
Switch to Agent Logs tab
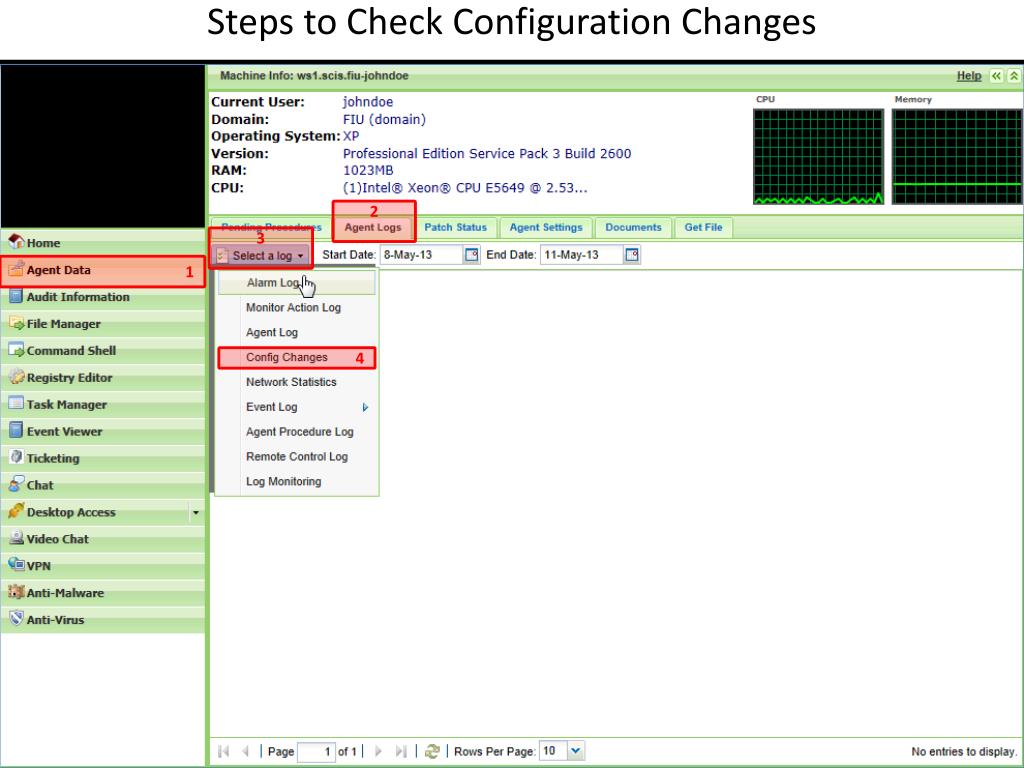(x=373, y=227)
